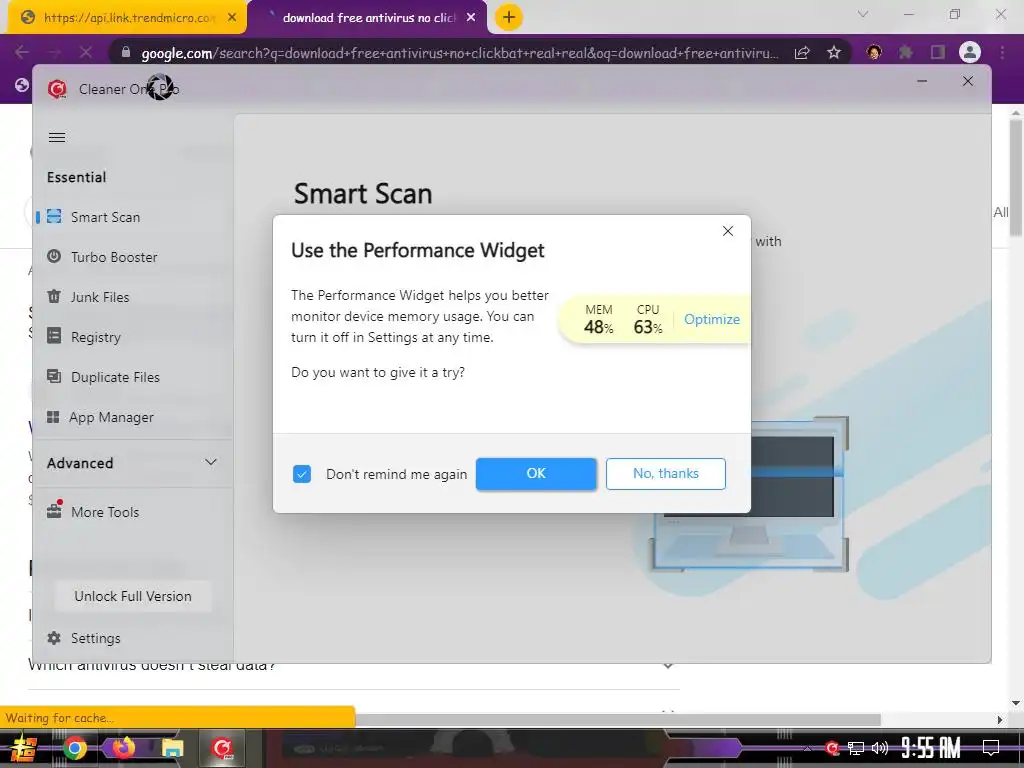Open Turbo Booster from the sidebar
This screenshot has height=768, width=1024.
tap(114, 257)
